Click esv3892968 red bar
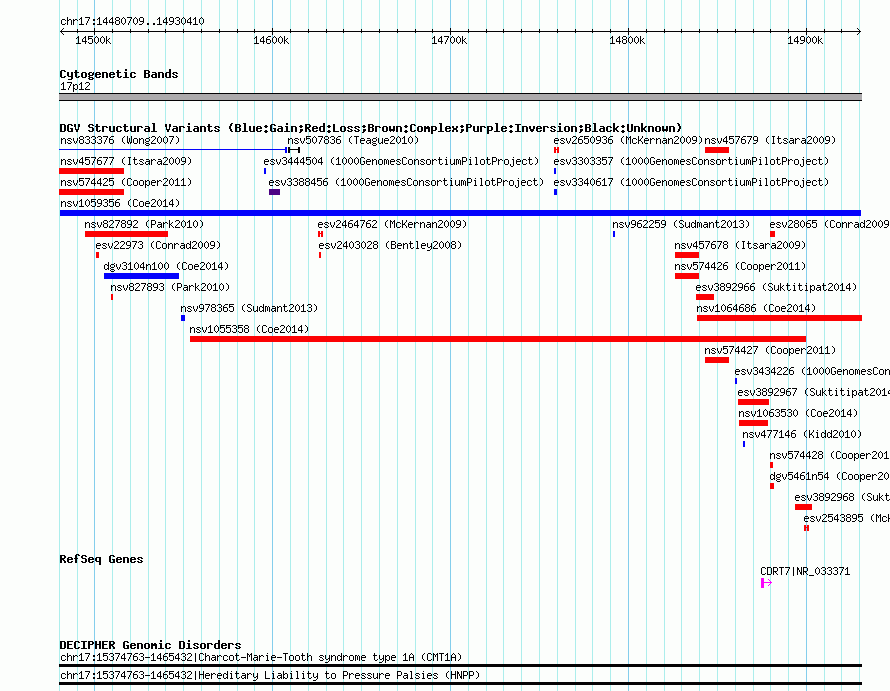Viewport: 890px width, 691px height. (803, 507)
